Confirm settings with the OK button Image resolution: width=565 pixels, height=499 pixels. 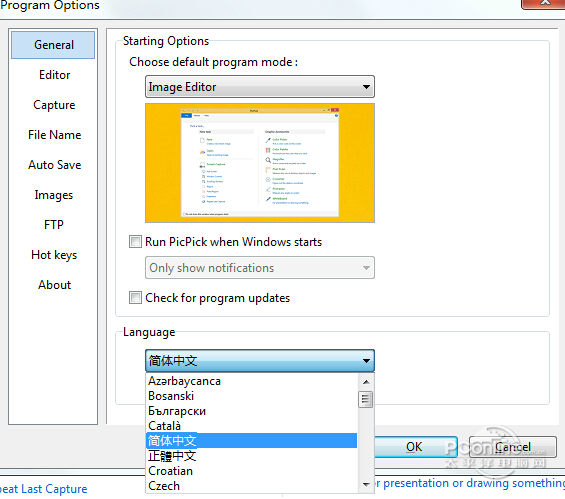(414, 447)
